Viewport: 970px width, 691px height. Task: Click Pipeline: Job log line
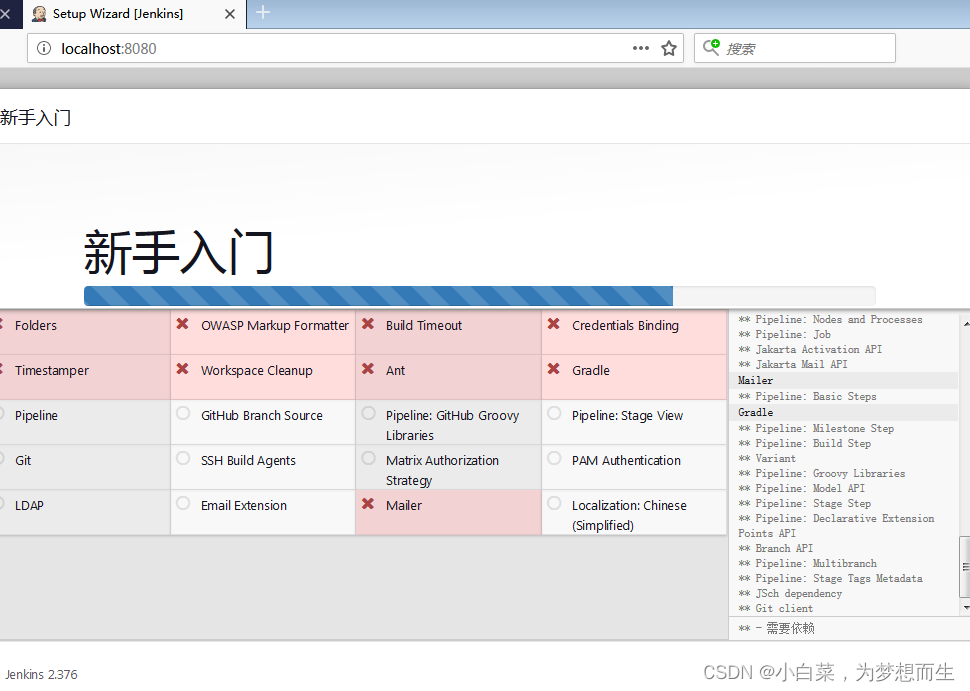[784, 335]
